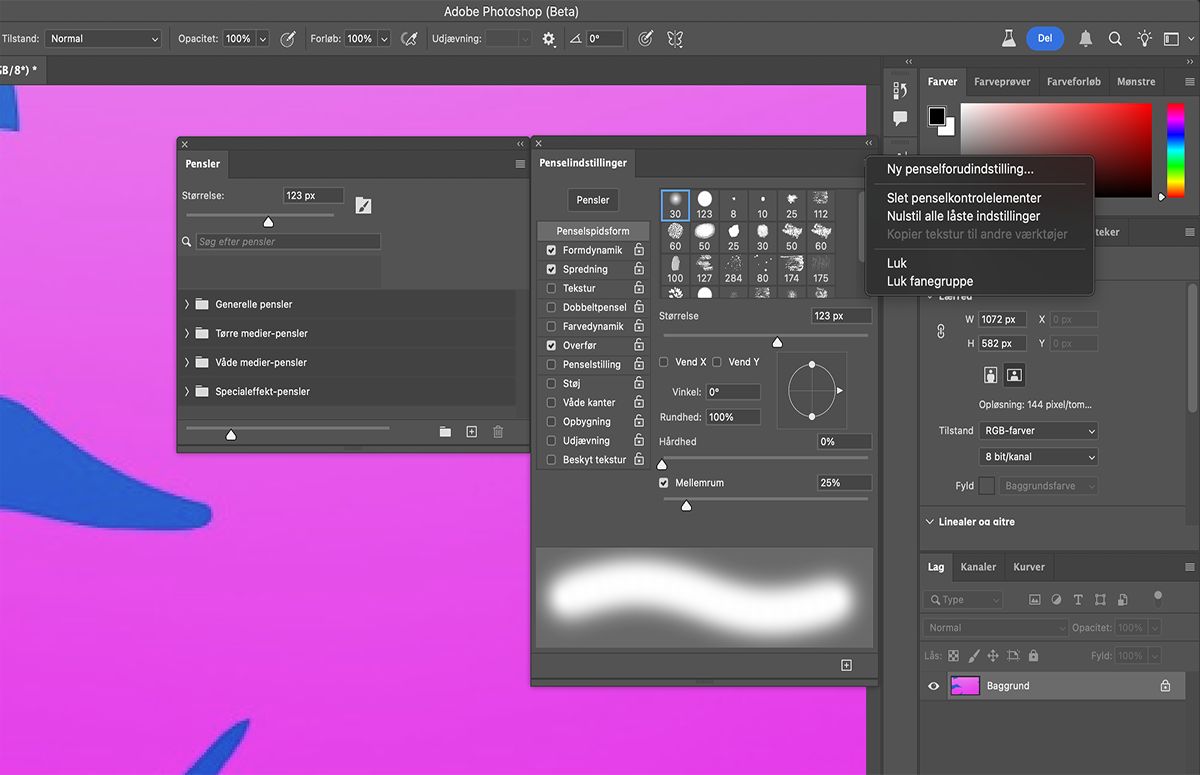Expand Tørre medier-pensler folder
Viewport: 1200px width, 775px height.
coord(187,333)
